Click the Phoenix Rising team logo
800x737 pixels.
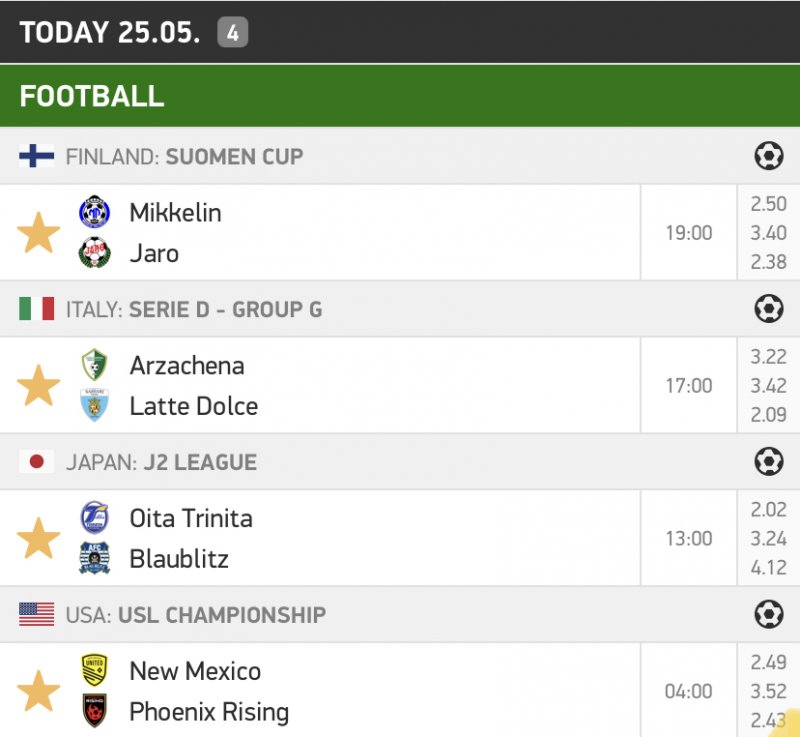click(95, 711)
